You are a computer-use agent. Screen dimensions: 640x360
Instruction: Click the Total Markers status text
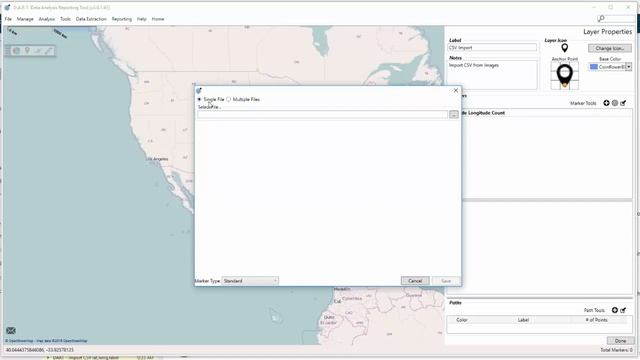[616, 350]
